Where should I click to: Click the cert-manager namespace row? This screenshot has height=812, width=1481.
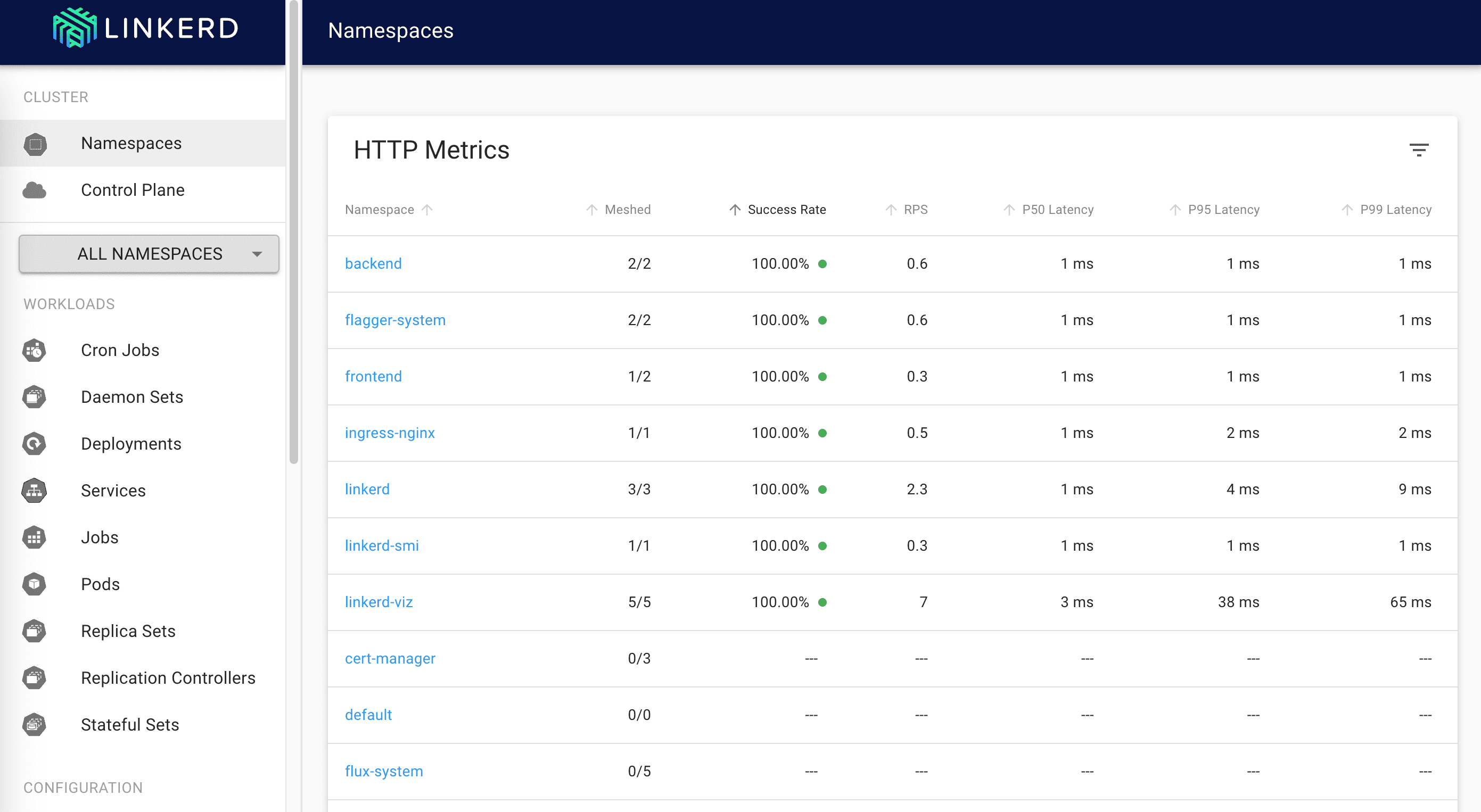(x=391, y=658)
